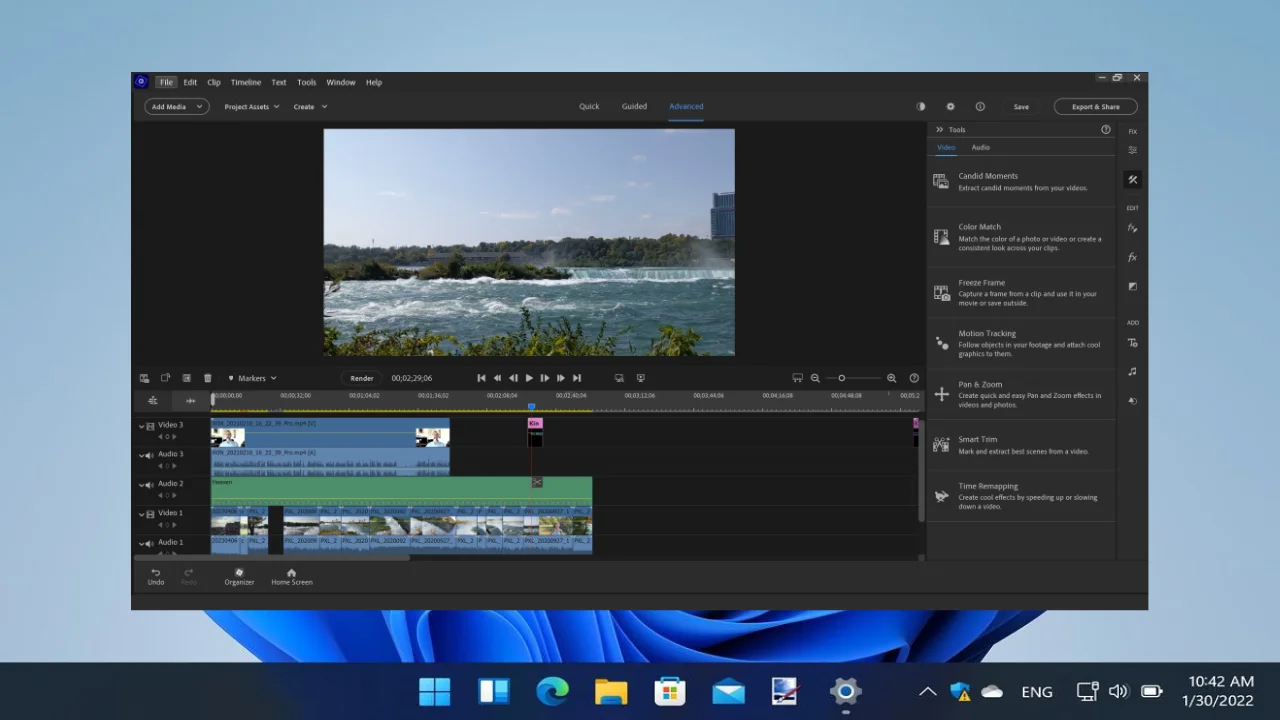
Task: Click the timeline help question mark icon
Action: [914, 378]
